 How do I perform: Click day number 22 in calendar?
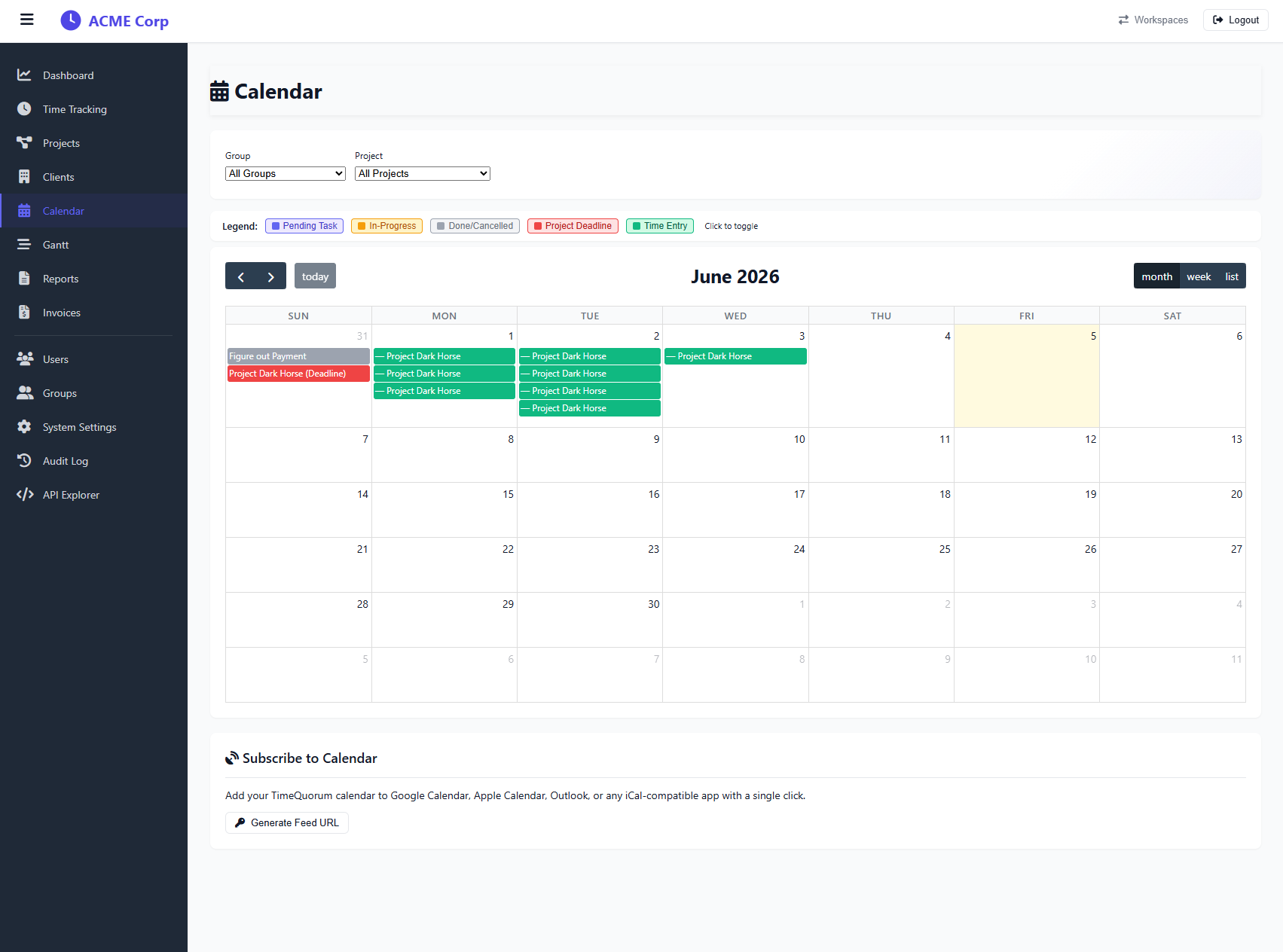click(508, 549)
